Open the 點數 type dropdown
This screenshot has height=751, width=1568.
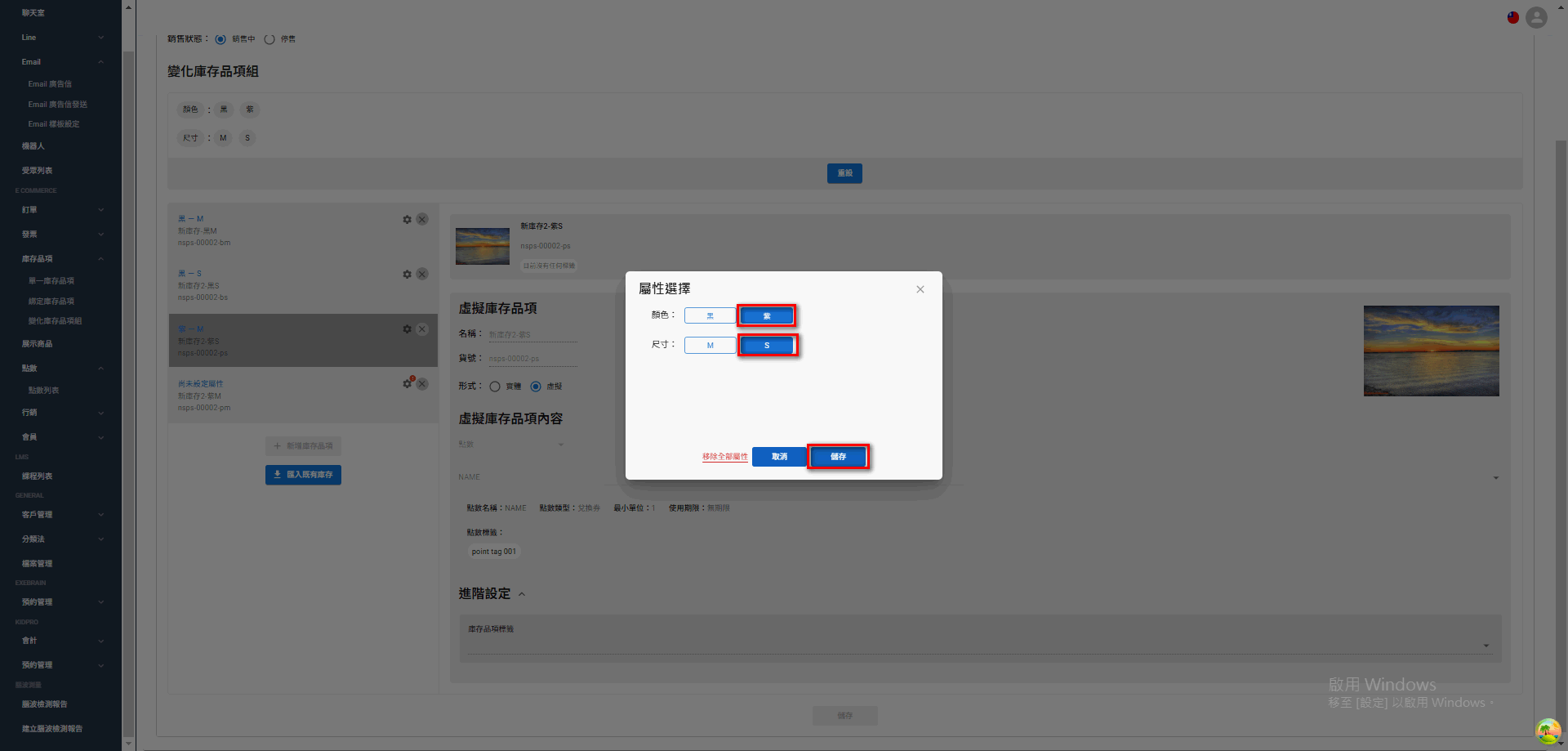[x=511, y=445]
